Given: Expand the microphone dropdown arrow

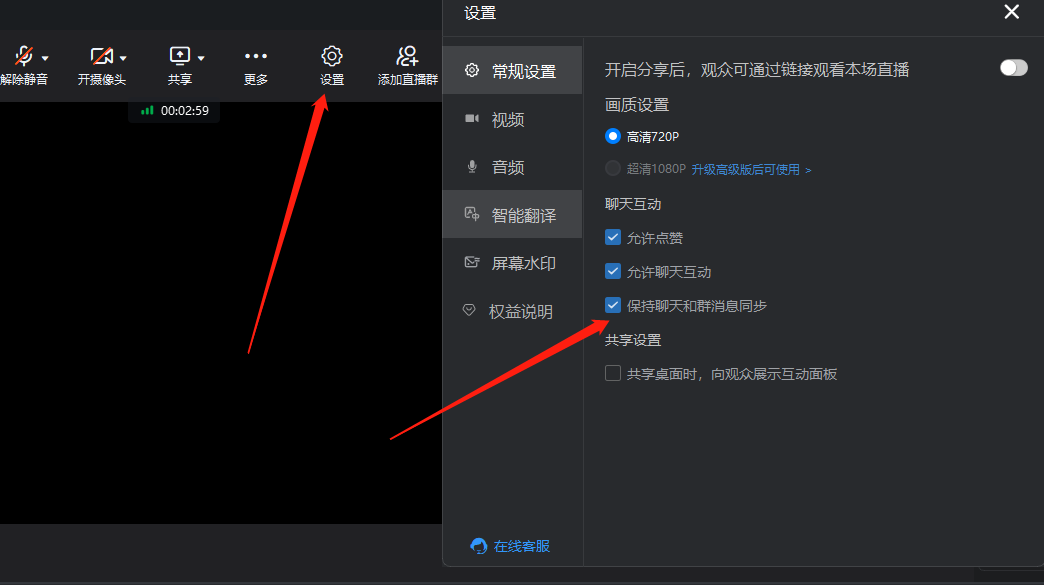Looking at the screenshot, I should (45, 58).
